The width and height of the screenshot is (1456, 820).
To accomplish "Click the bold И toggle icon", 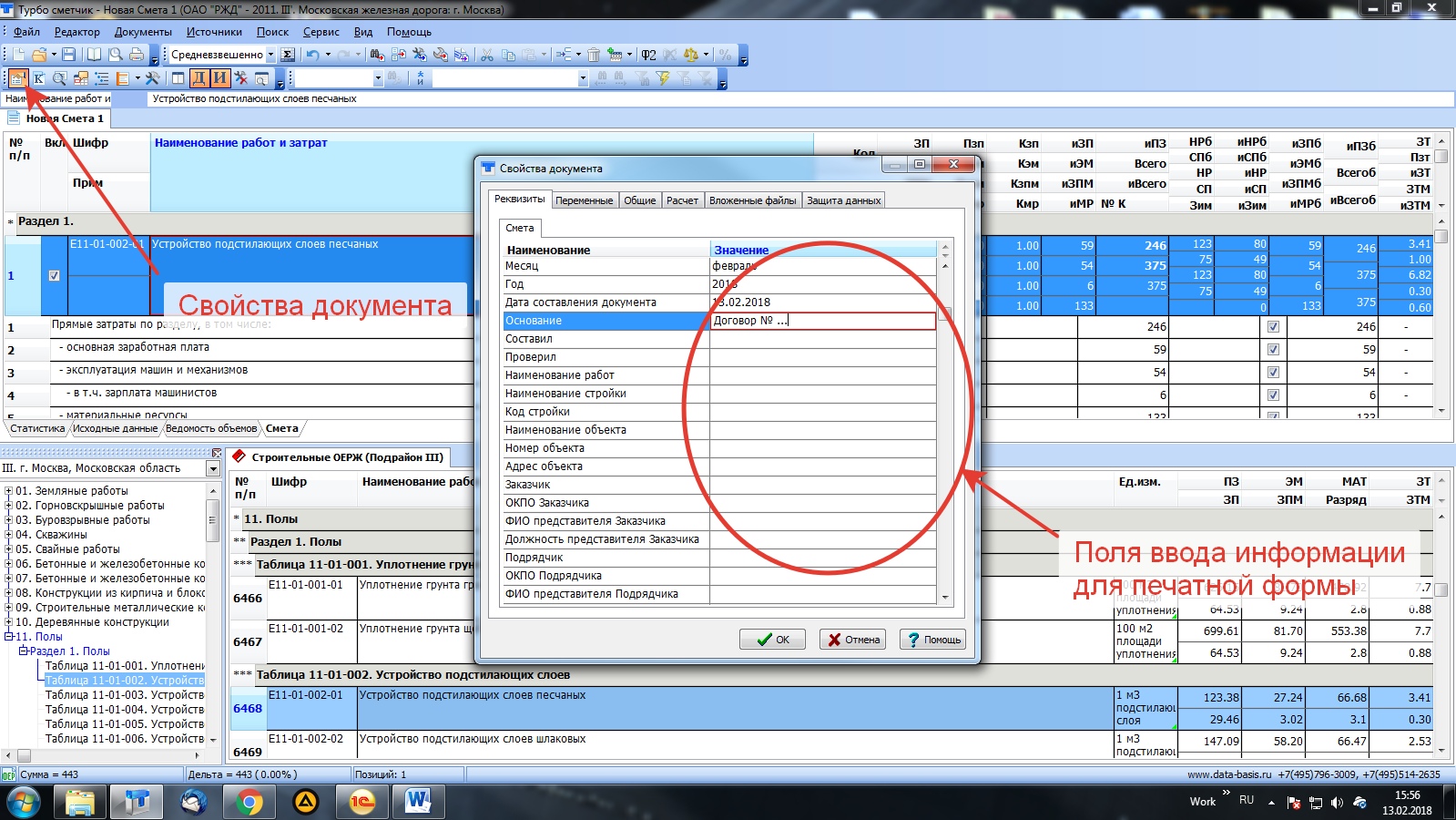I will pyautogui.click(x=219, y=78).
